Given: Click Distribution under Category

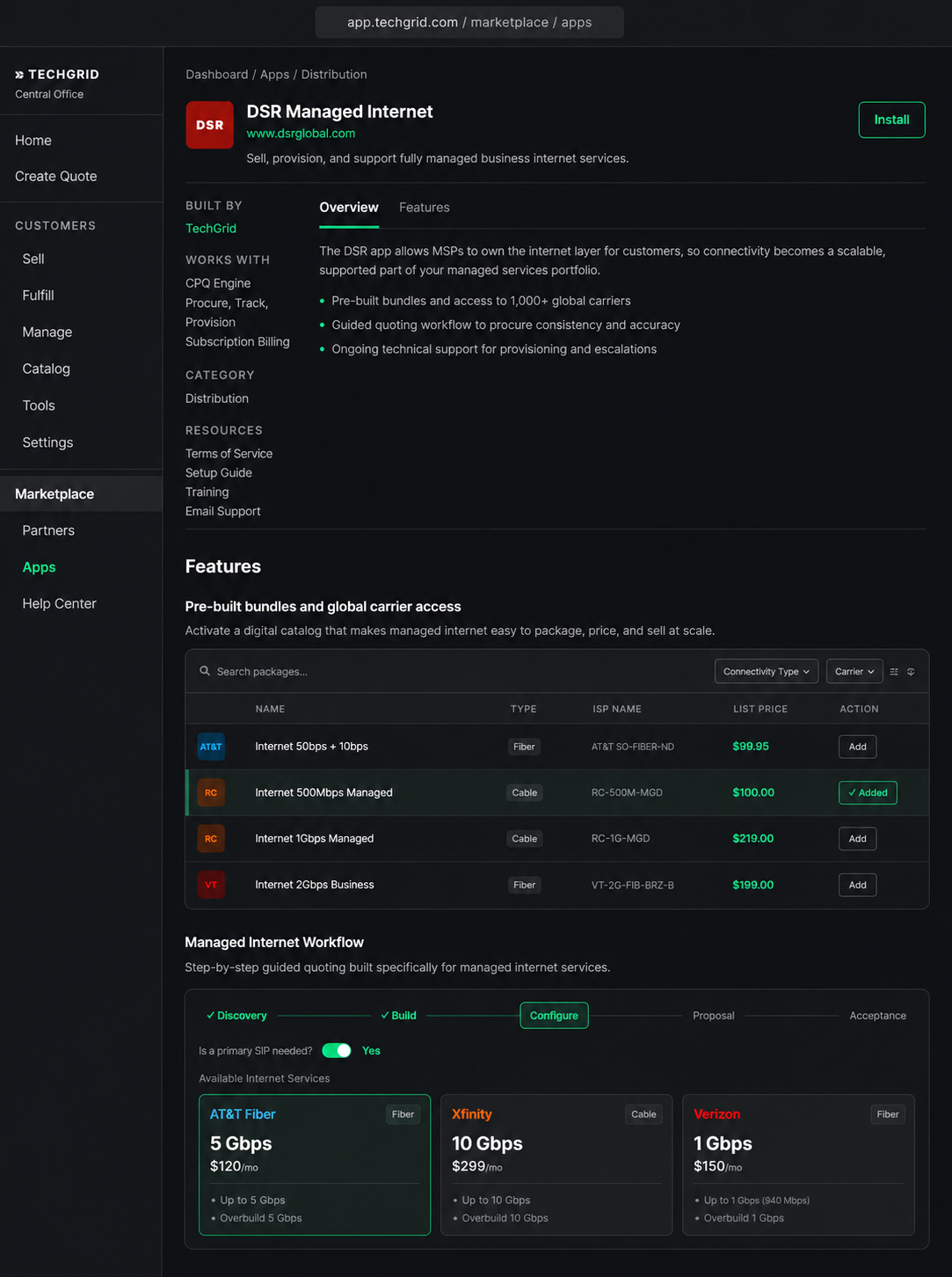Looking at the screenshot, I should coord(217,398).
